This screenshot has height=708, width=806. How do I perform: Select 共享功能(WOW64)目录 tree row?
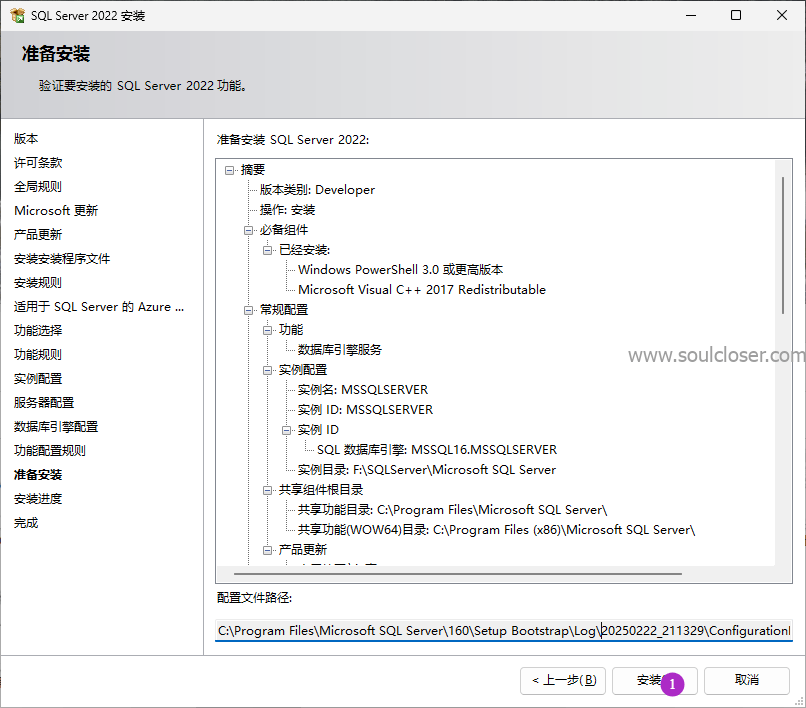tap(497, 531)
